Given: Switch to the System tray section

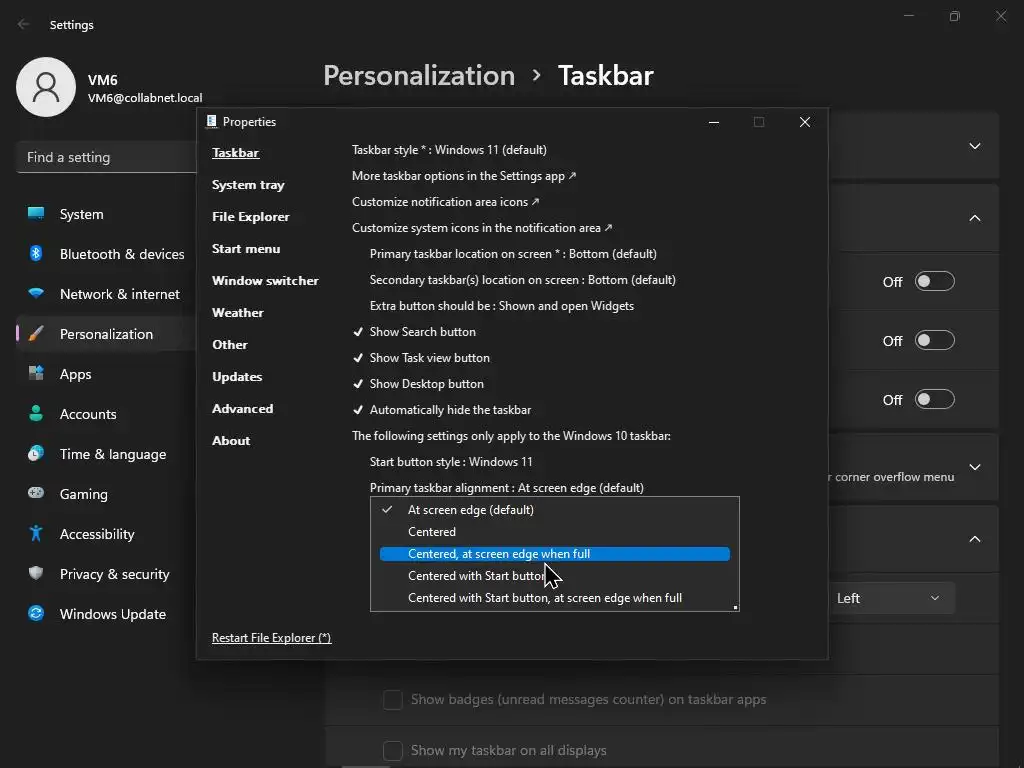Looking at the screenshot, I should tap(248, 185).
